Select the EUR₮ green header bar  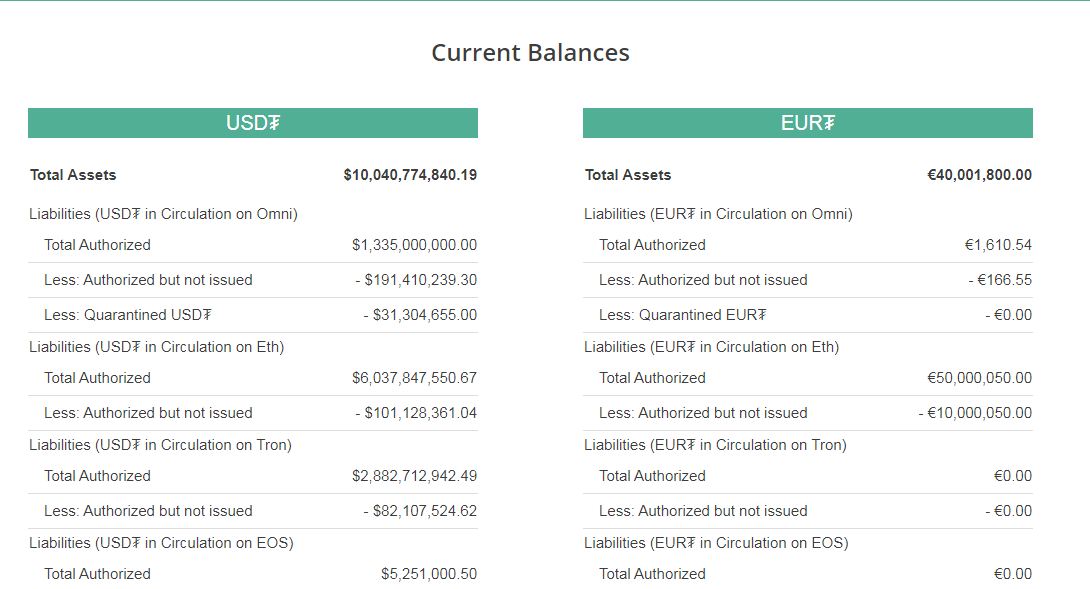tap(808, 123)
